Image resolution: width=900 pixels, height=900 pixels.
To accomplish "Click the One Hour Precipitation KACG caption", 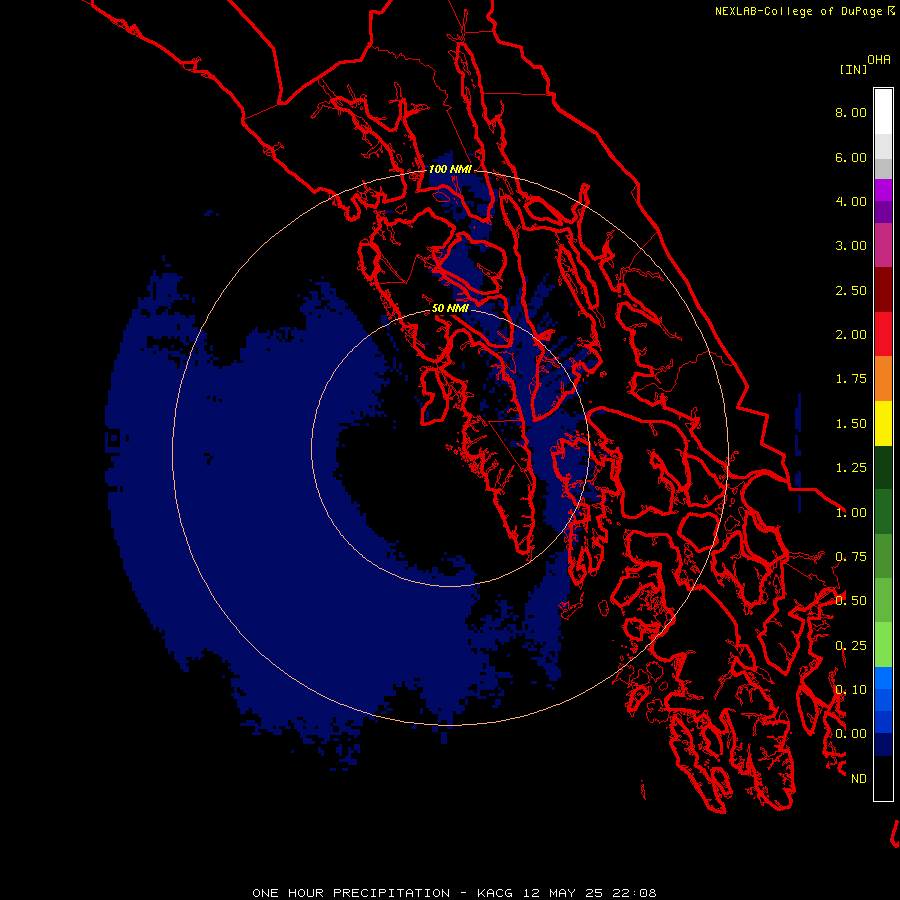I will (454, 893).
